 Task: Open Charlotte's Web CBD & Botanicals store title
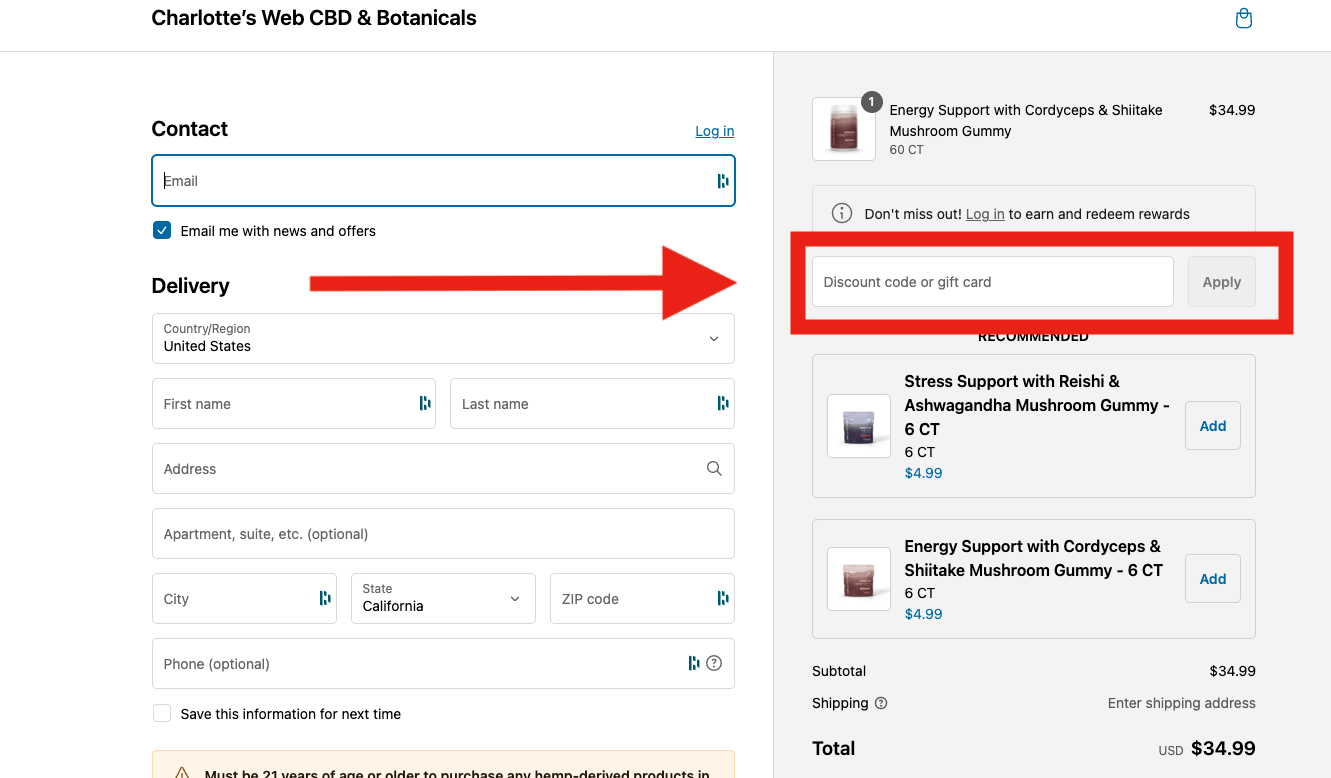point(314,18)
